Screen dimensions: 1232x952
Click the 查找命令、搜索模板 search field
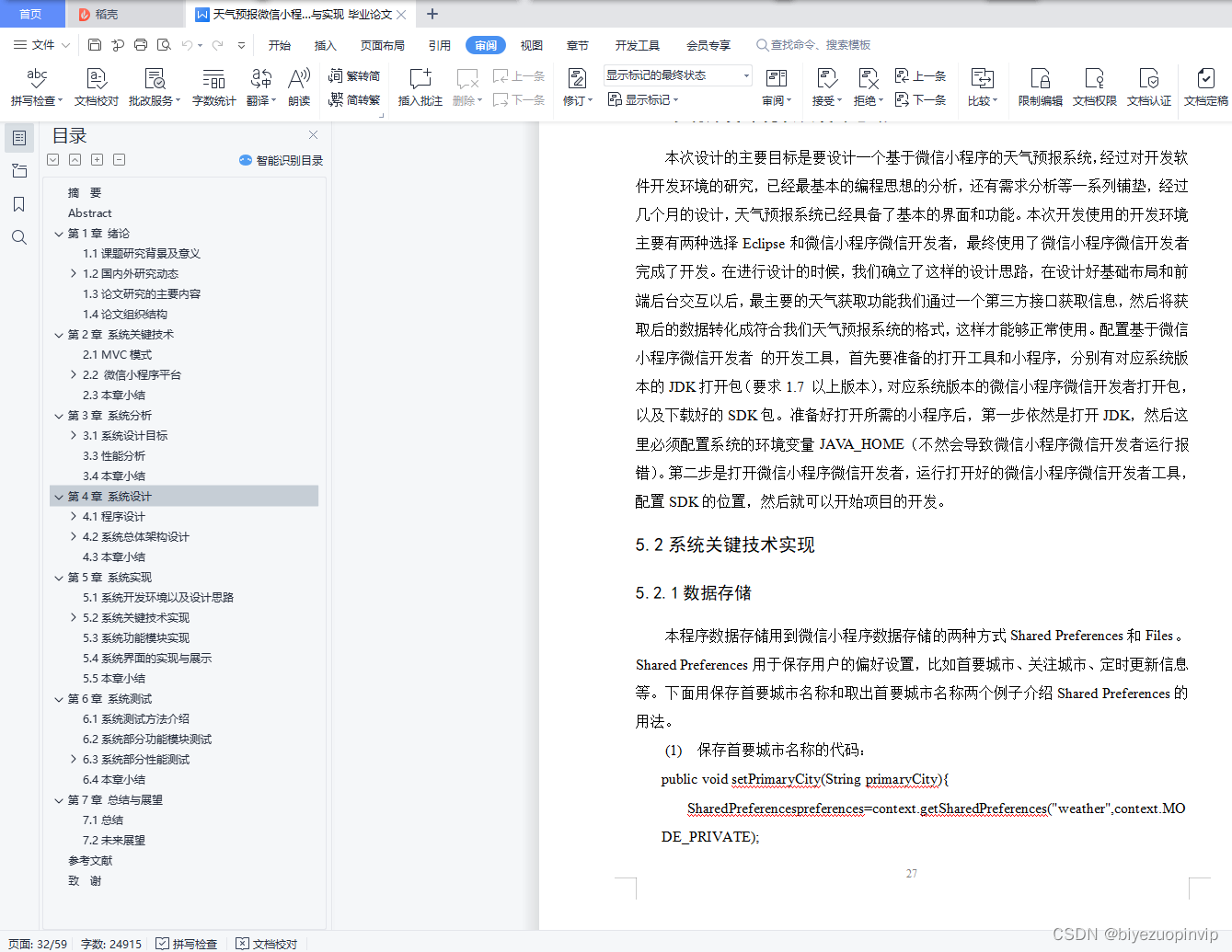(813, 45)
